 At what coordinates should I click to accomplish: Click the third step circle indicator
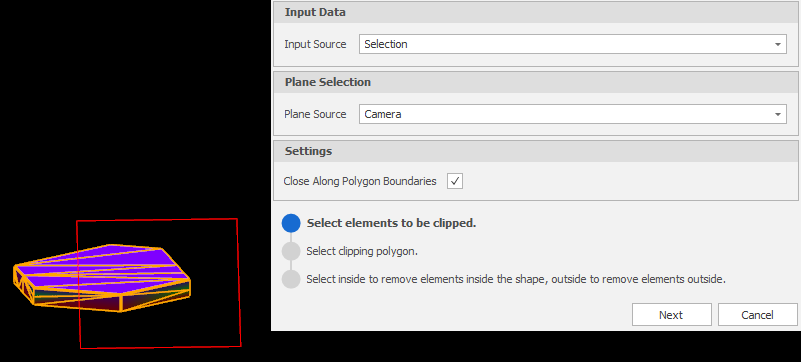click(x=291, y=279)
